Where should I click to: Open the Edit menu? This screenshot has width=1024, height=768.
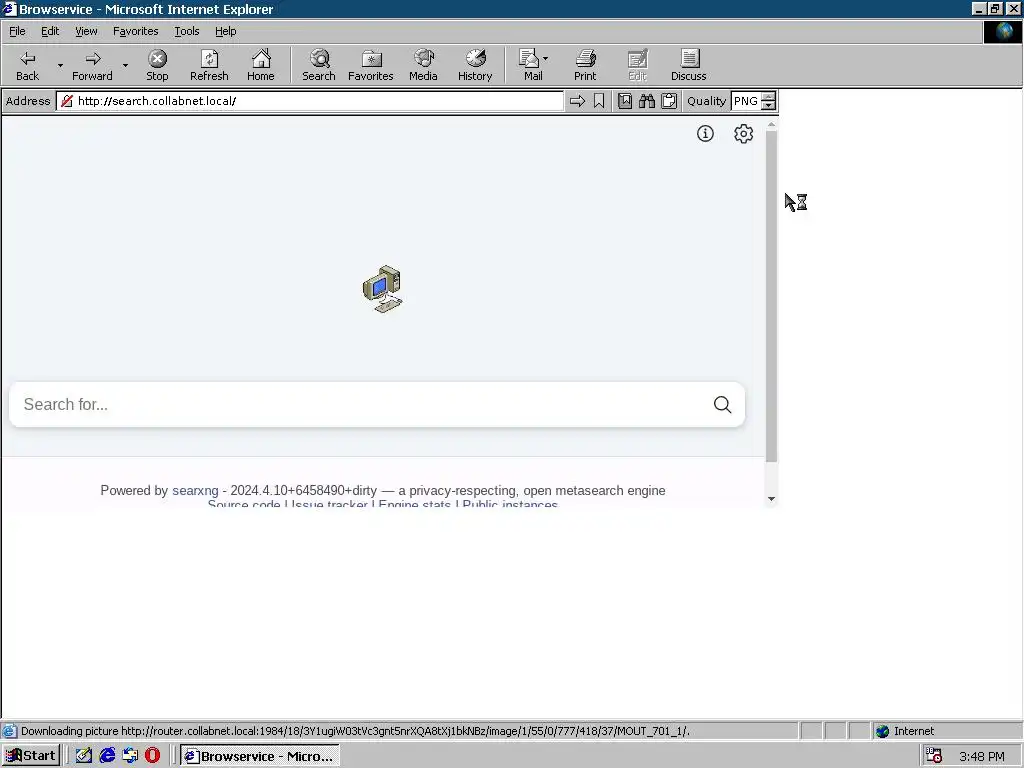50,31
